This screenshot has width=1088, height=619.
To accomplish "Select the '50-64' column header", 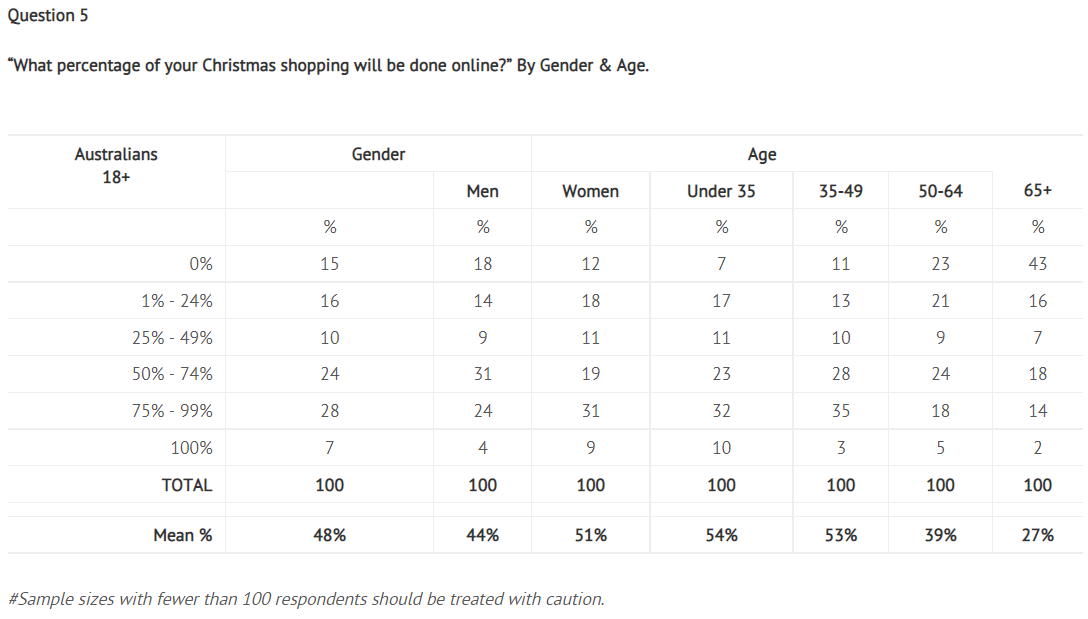I will pos(940,191).
